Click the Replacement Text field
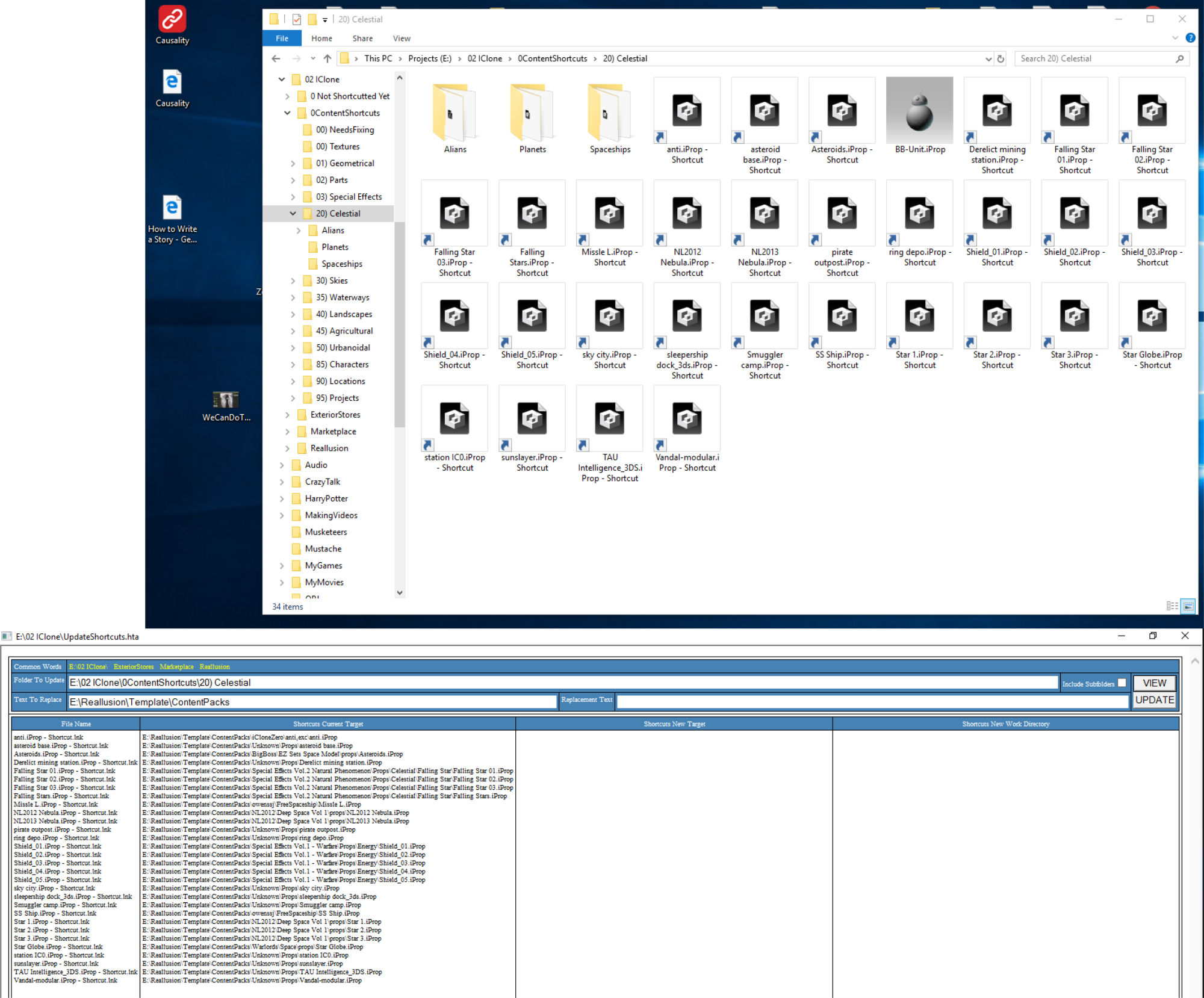 point(872,702)
